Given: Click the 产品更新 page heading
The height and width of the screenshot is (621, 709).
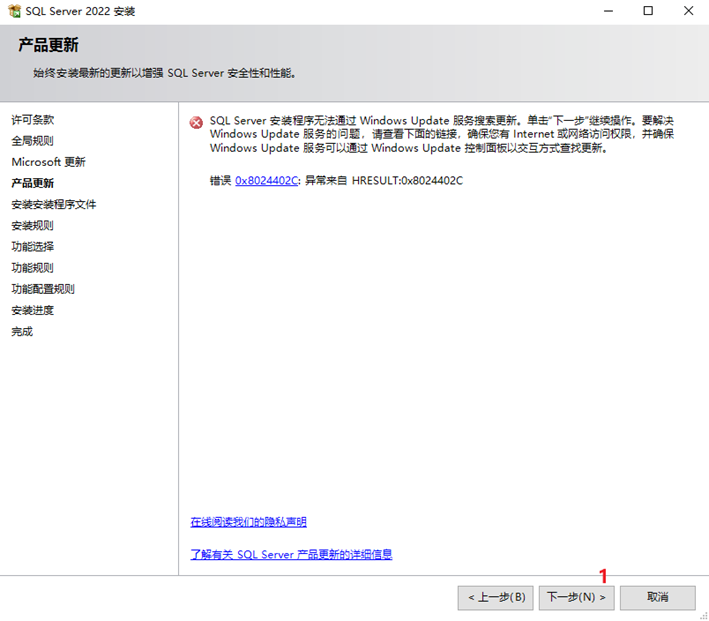Looking at the screenshot, I should point(48,45).
